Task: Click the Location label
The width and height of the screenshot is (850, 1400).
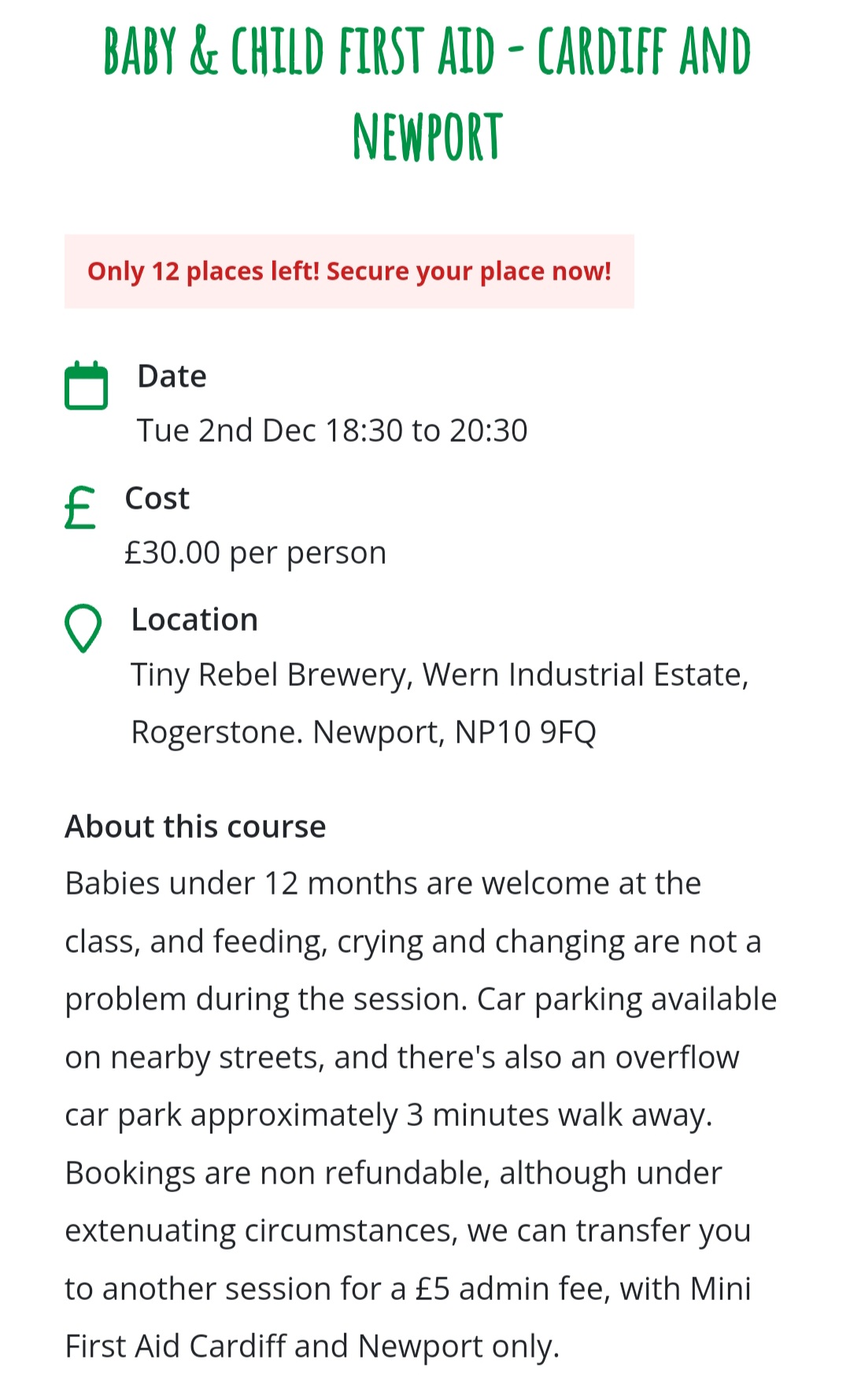Action: pos(194,620)
